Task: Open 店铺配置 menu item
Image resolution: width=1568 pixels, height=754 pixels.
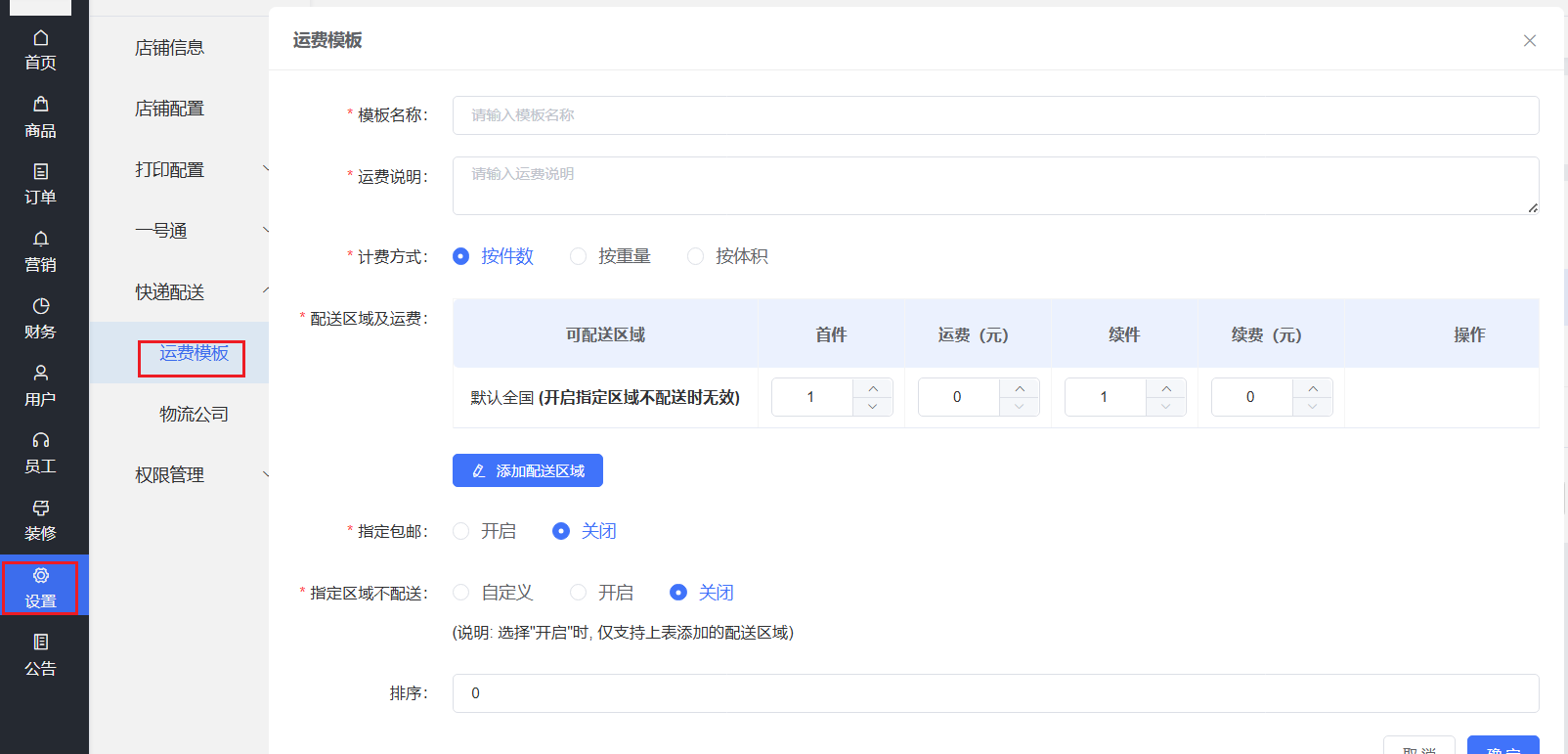Action: [x=169, y=109]
